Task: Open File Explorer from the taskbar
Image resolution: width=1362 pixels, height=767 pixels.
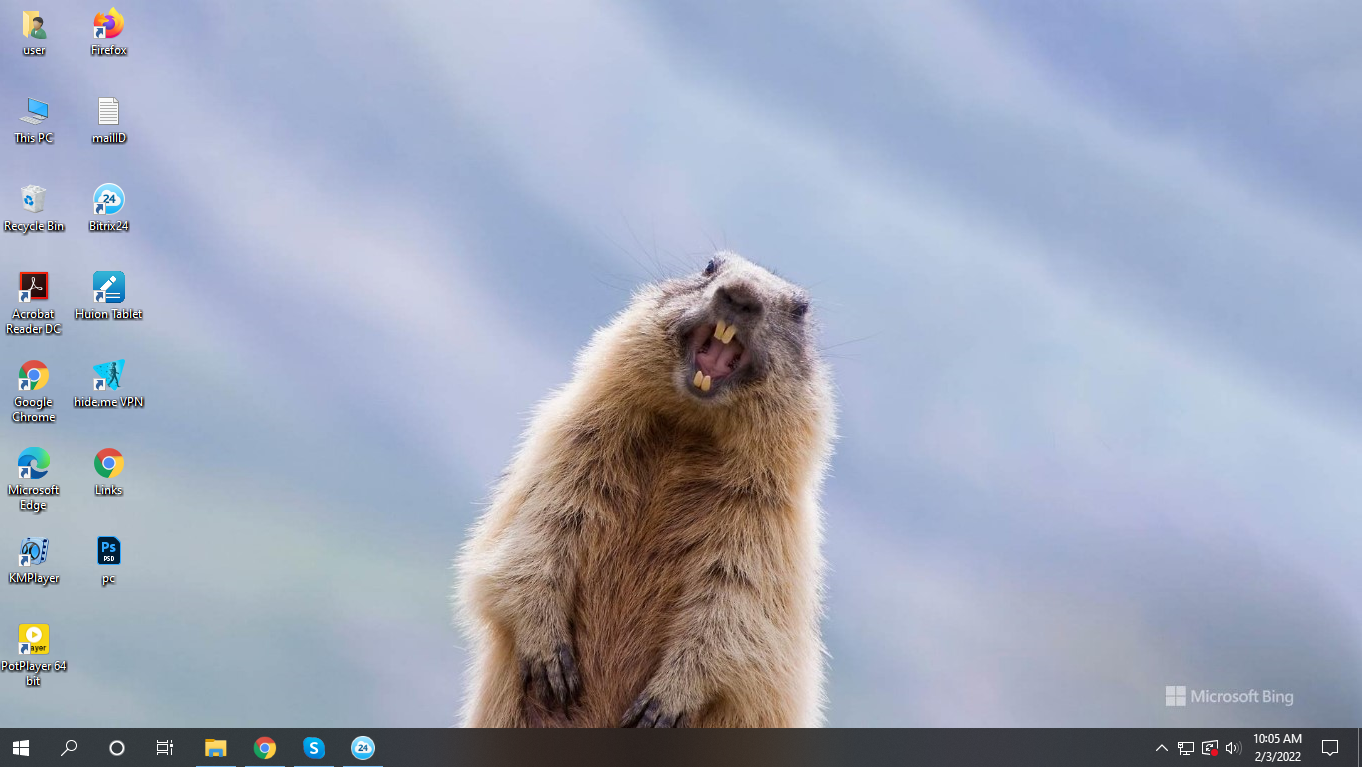Action: [x=215, y=748]
